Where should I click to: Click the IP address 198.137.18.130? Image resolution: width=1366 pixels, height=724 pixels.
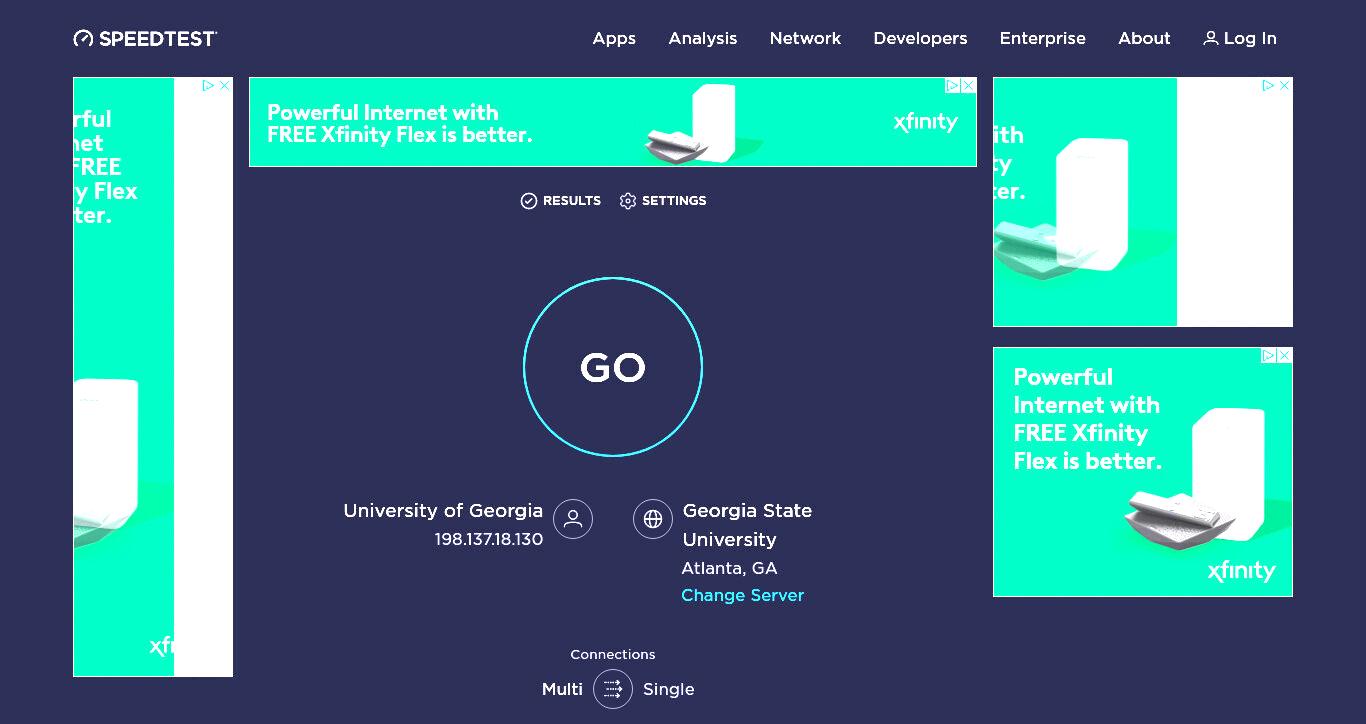pos(489,539)
